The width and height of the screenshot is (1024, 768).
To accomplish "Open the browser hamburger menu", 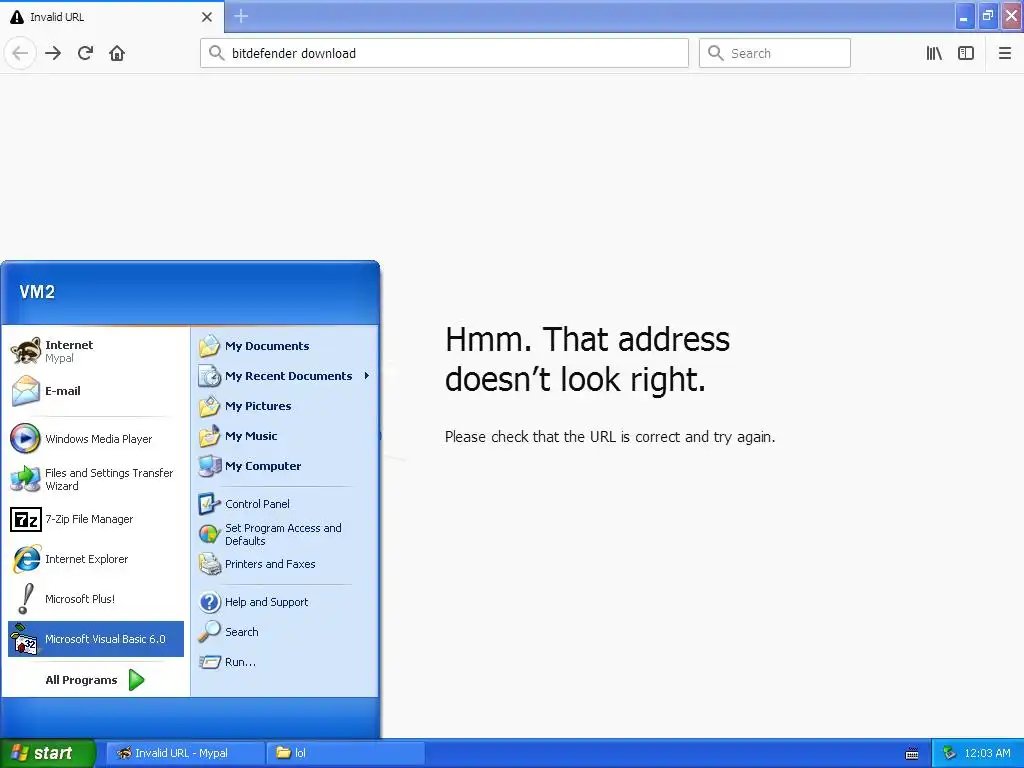I will pos(1005,53).
